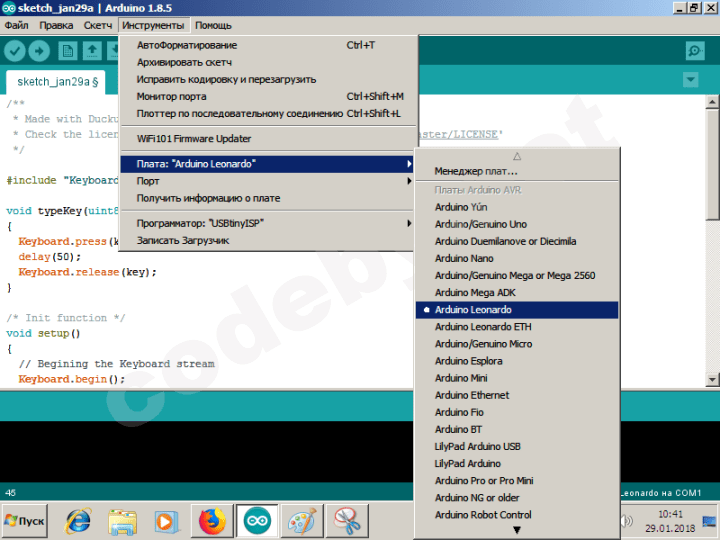
Task: Expand the Программатор: USBtinyISP submenu
Action: 269,223
